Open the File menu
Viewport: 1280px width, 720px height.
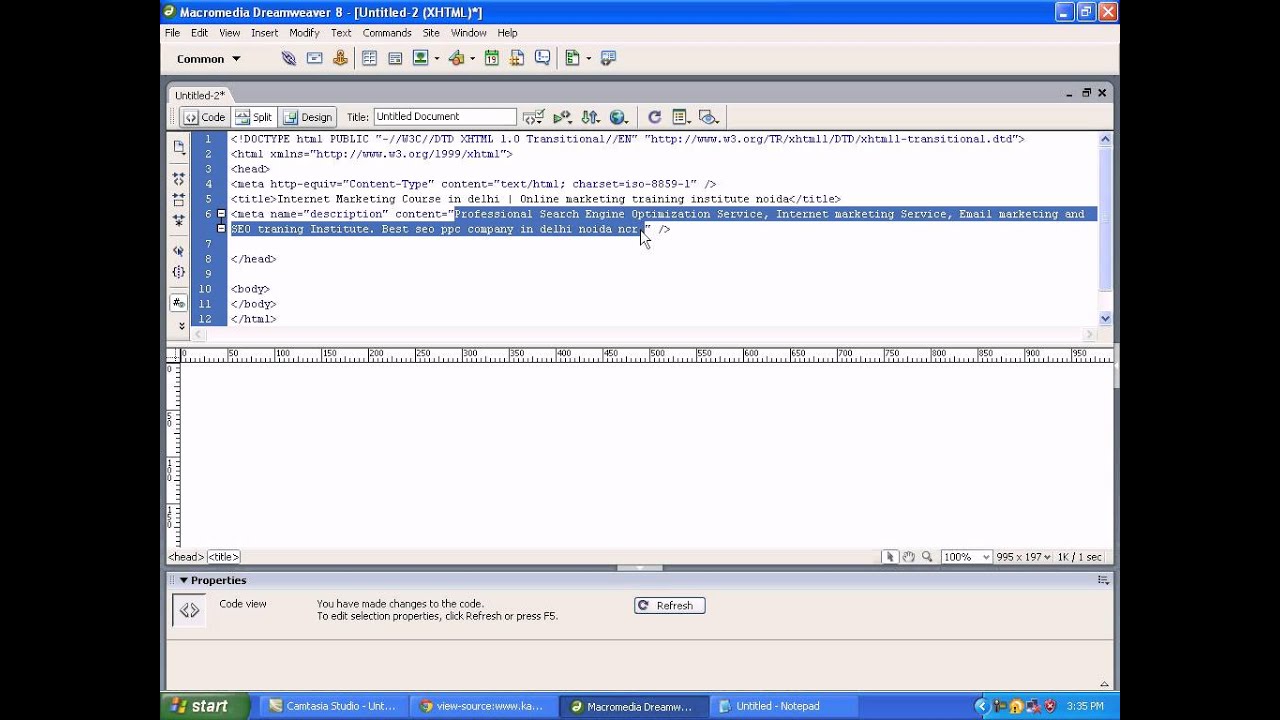tap(172, 33)
